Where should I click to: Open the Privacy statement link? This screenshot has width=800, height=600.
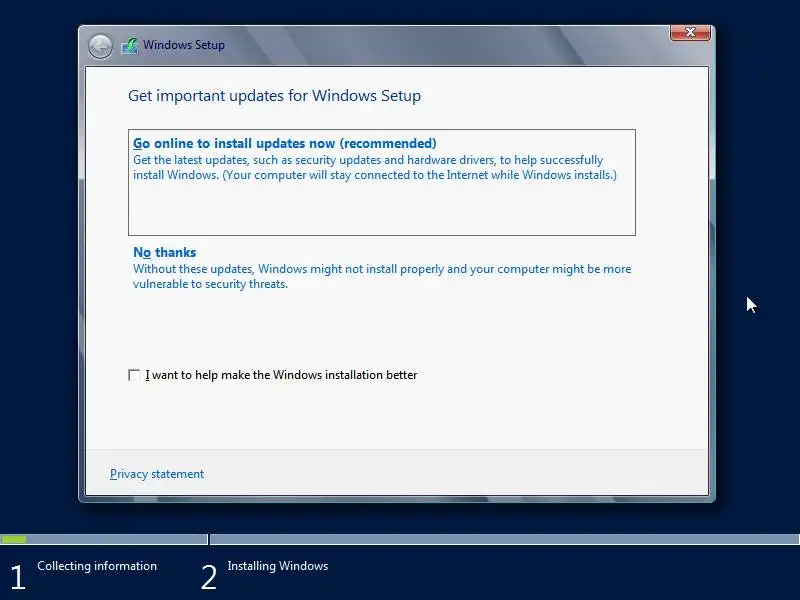(x=157, y=474)
